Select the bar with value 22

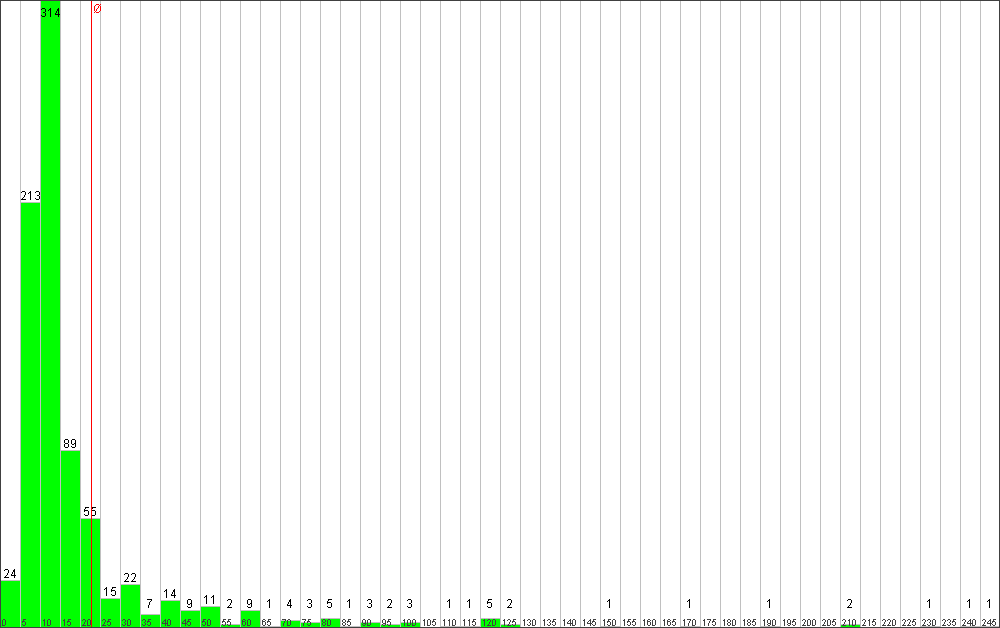[130, 605]
